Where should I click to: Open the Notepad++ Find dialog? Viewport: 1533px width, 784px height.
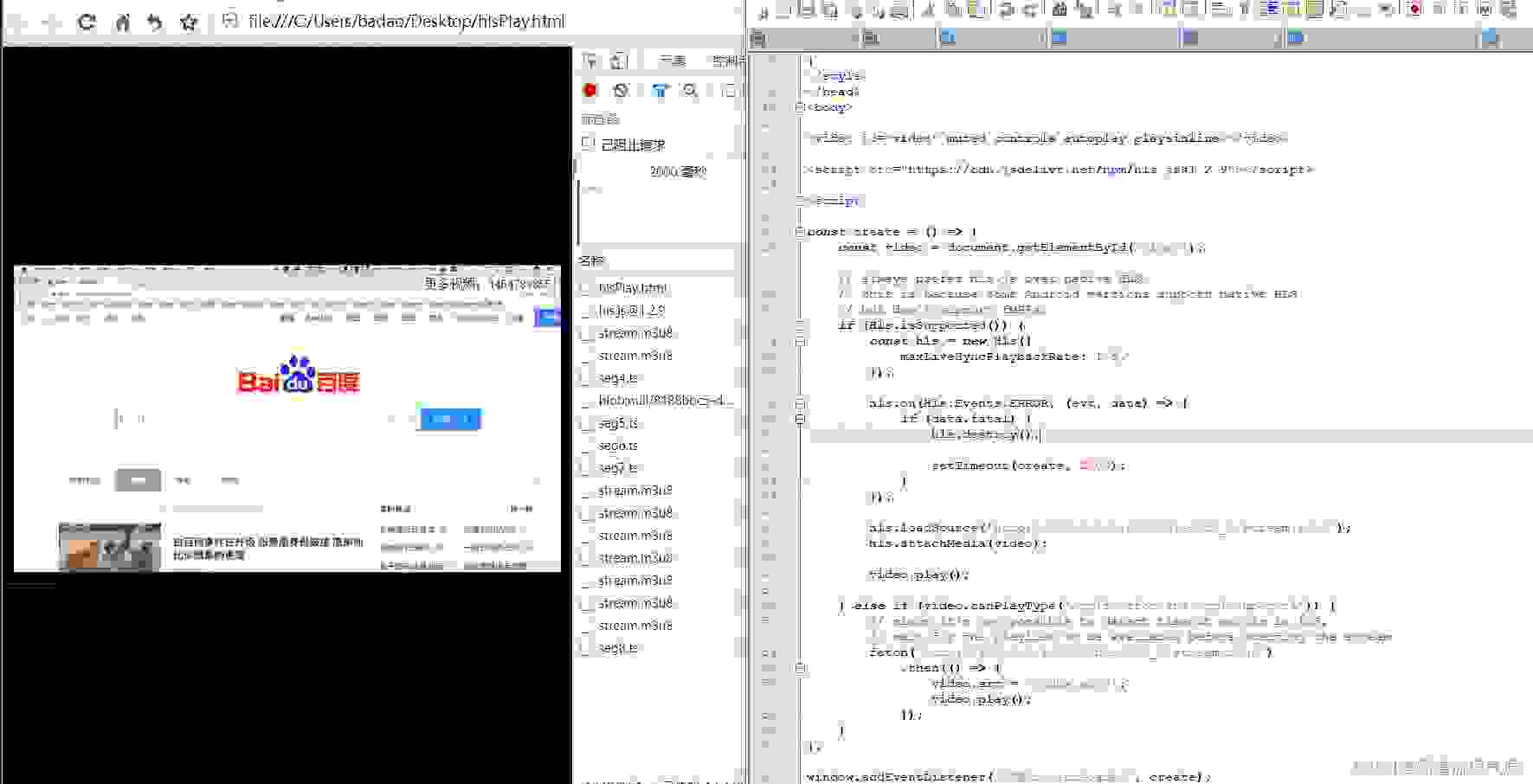(x=1060, y=10)
